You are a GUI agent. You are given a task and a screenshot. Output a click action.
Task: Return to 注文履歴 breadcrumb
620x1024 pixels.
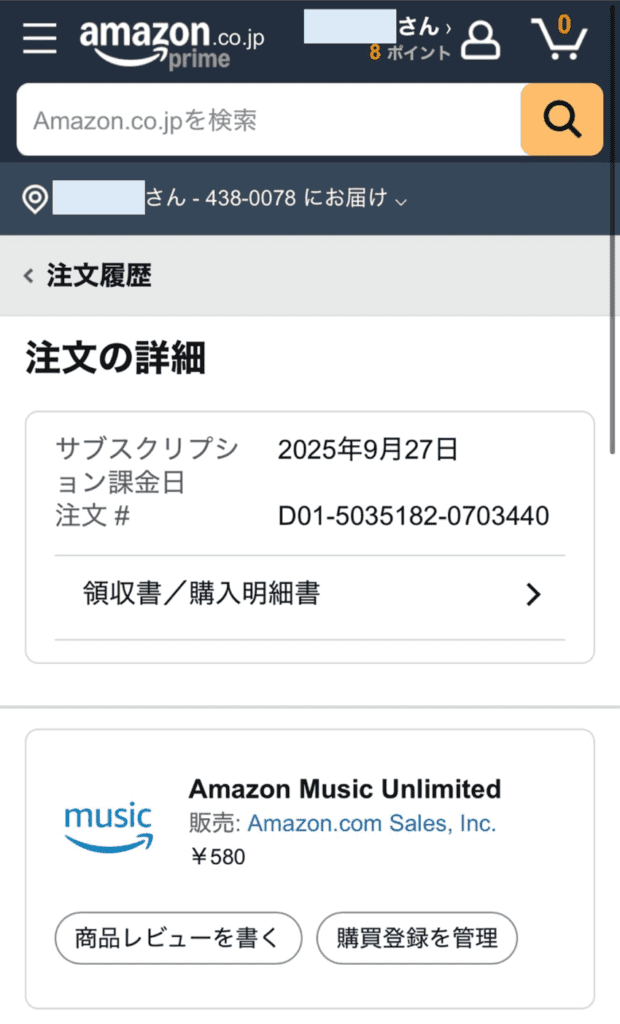click(99, 276)
